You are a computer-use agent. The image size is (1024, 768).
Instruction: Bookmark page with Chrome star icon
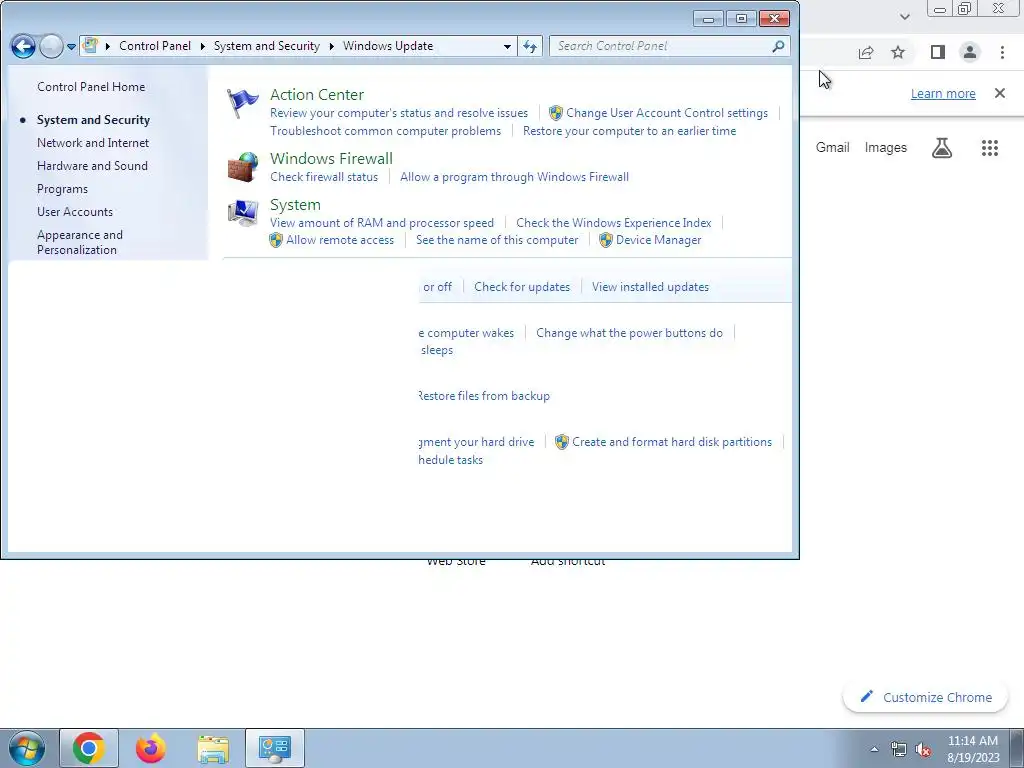[898, 52]
